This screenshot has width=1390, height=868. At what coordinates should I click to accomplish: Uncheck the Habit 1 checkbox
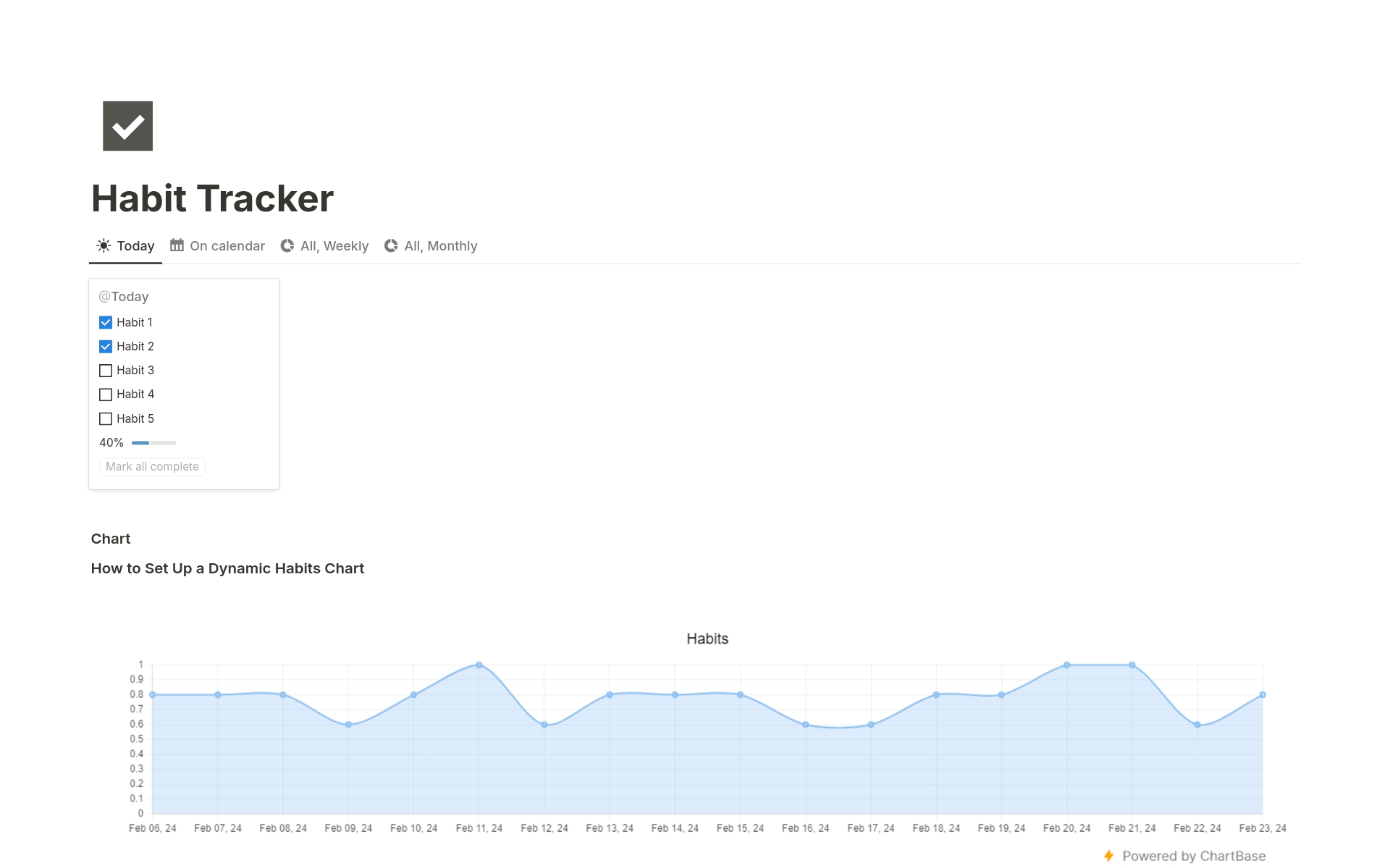click(106, 322)
